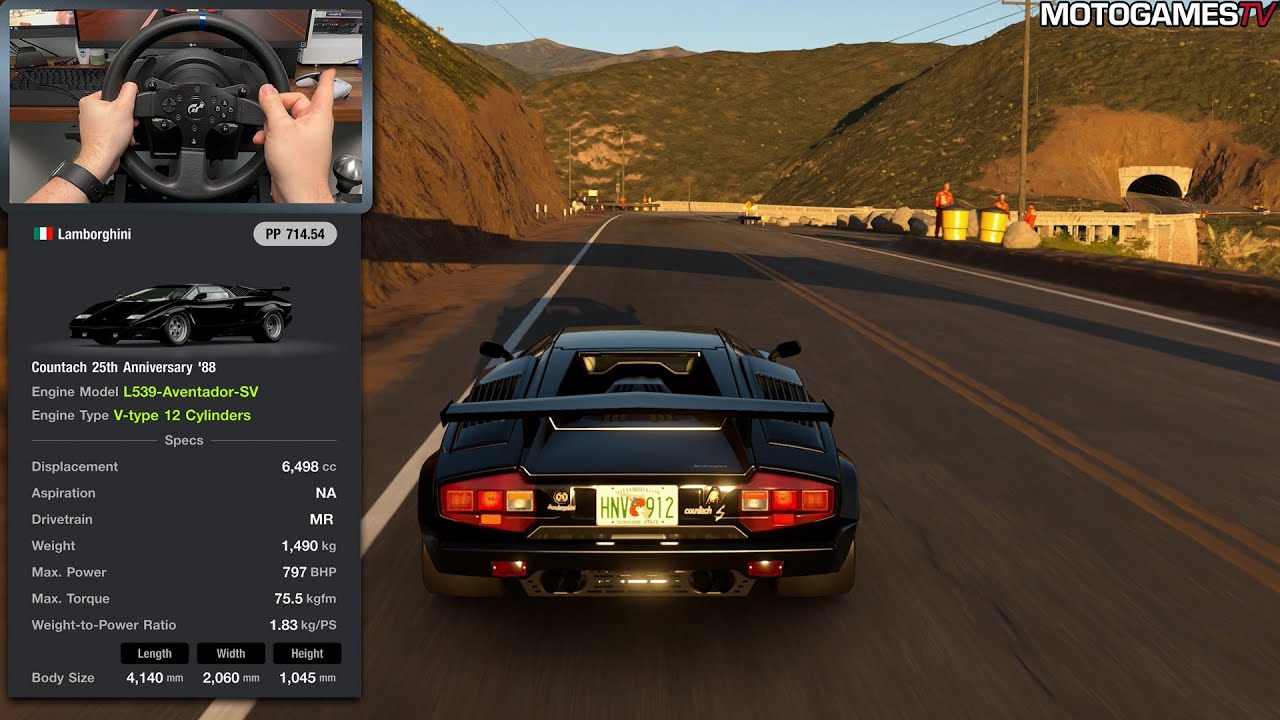
Task: Click engine type 'V-type 12 Cylinders'
Action: (182, 415)
